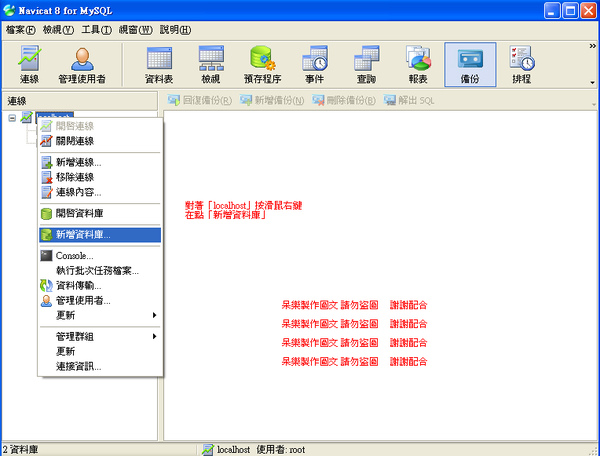
Task: Choose 執行批次任務檔案... from context menu
Action: pyautogui.click(x=100, y=270)
